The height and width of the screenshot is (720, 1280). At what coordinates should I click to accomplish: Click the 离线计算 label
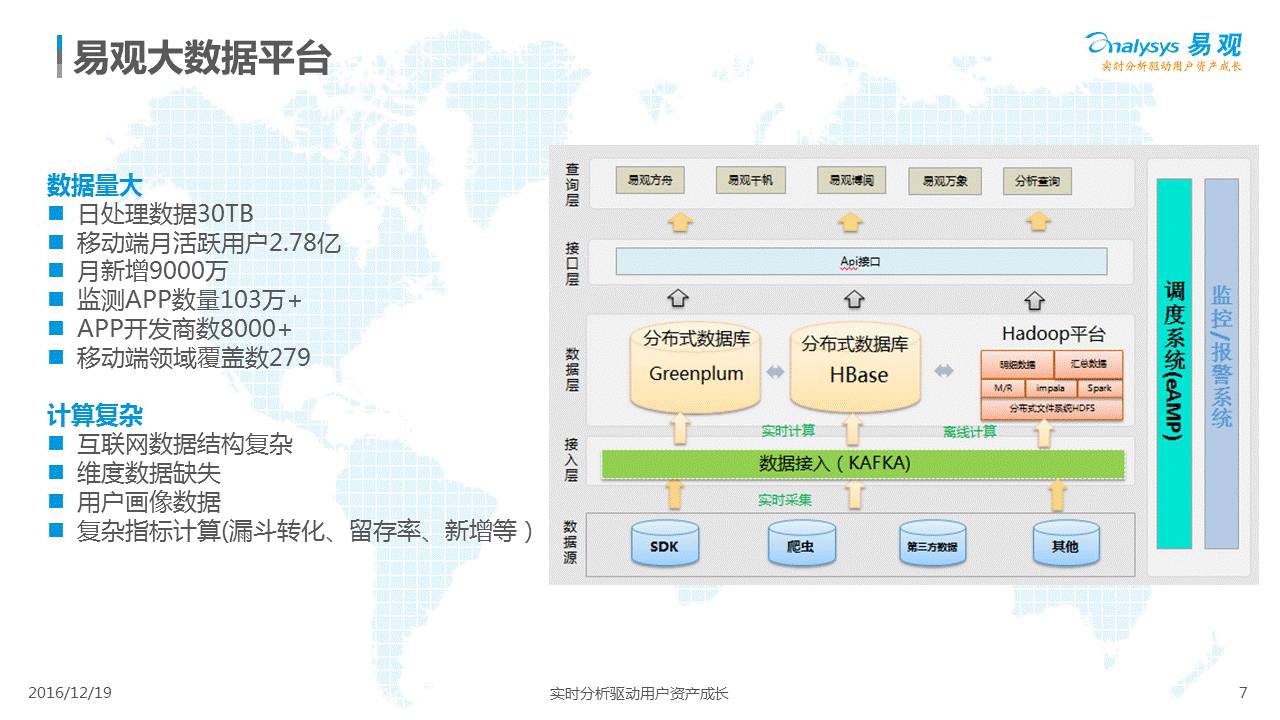tap(969, 432)
